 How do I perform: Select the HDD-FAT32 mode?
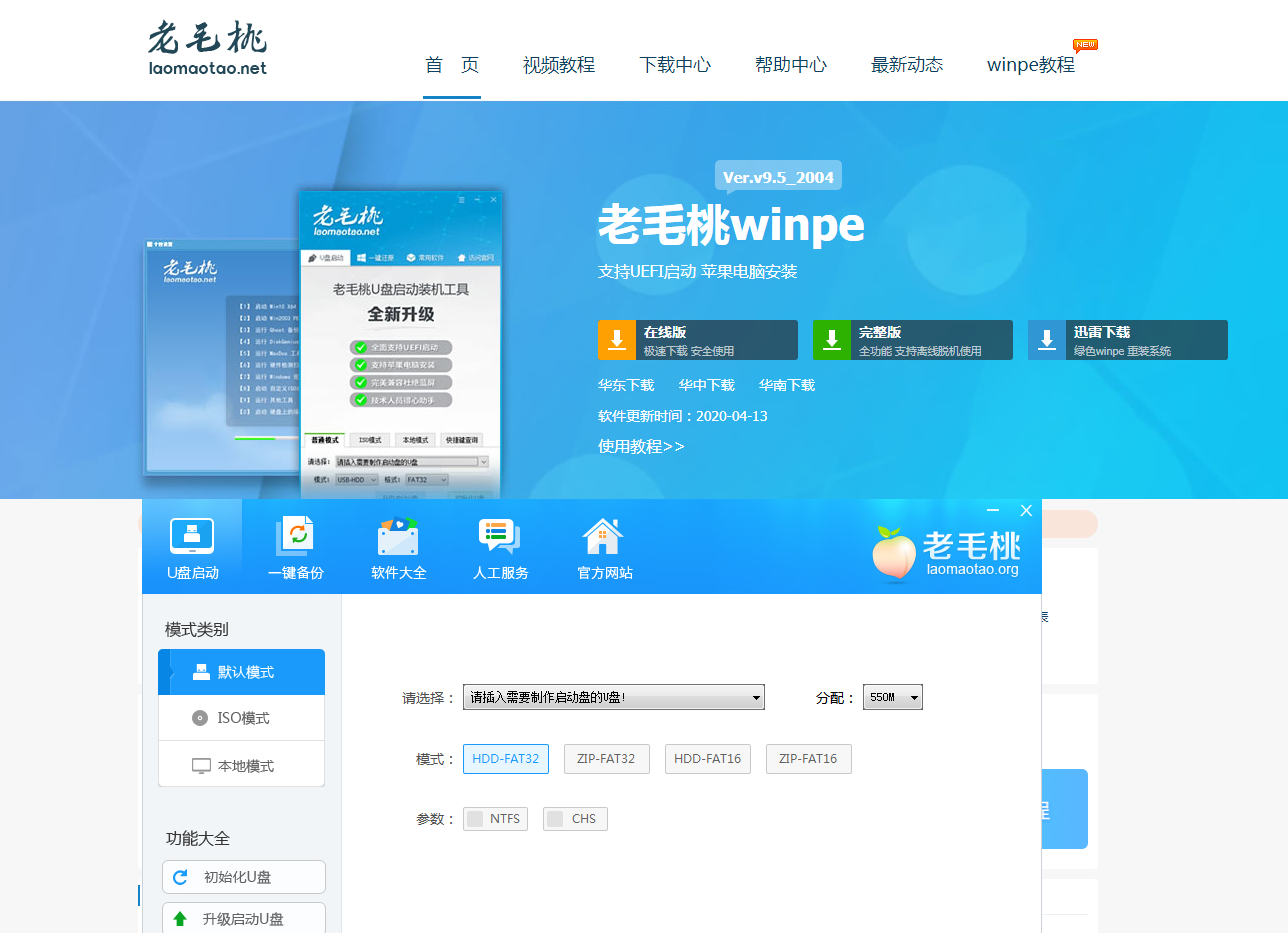click(506, 759)
